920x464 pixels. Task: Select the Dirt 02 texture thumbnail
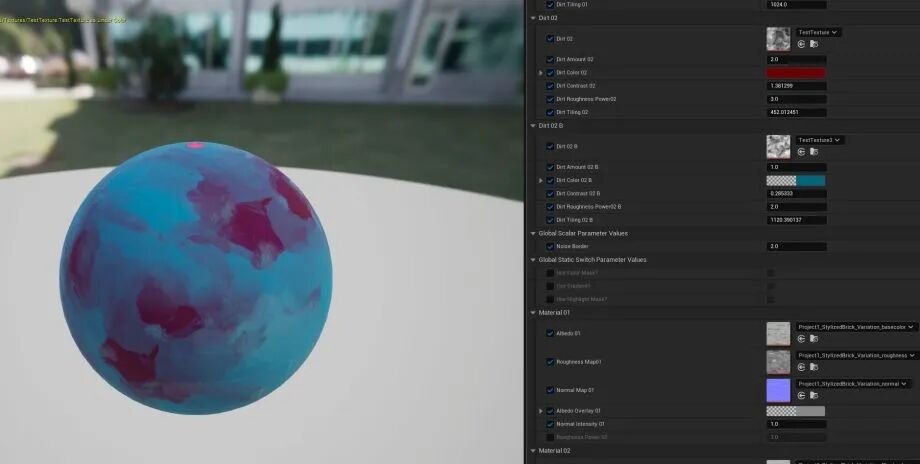[778, 39]
